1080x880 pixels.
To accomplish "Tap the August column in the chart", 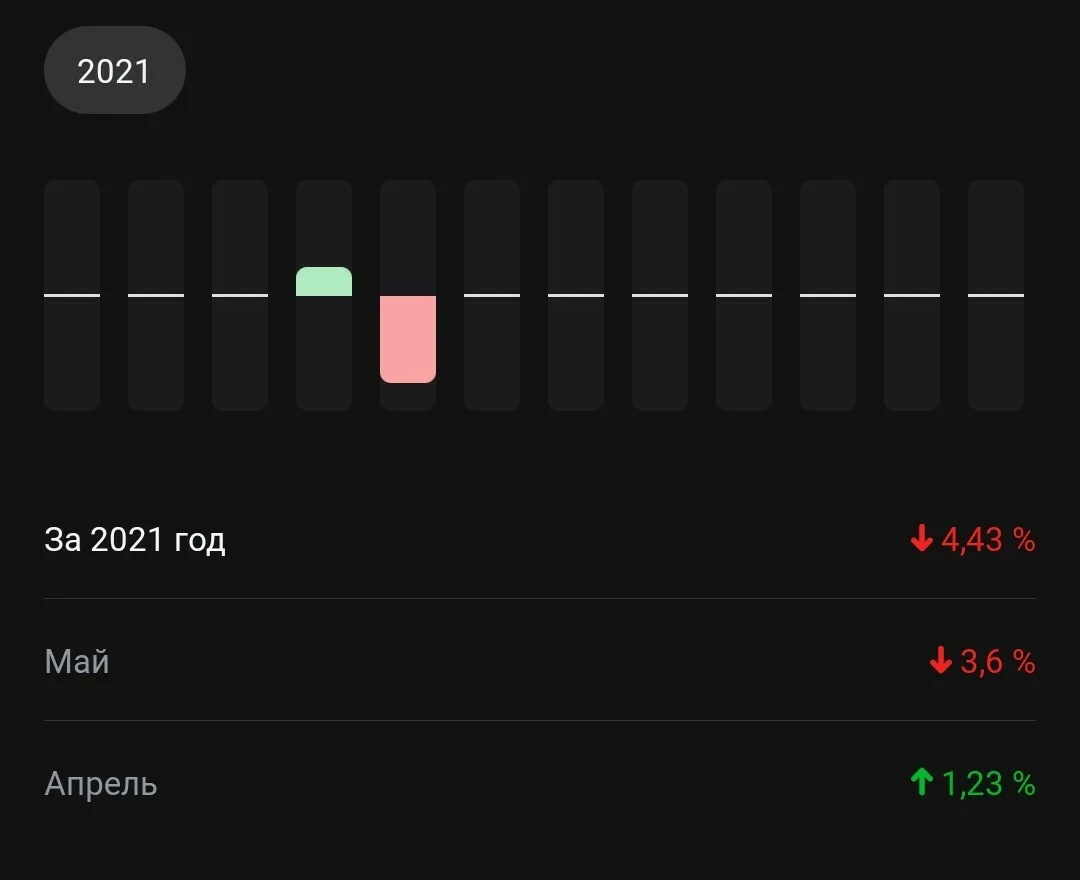I will coord(660,295).
